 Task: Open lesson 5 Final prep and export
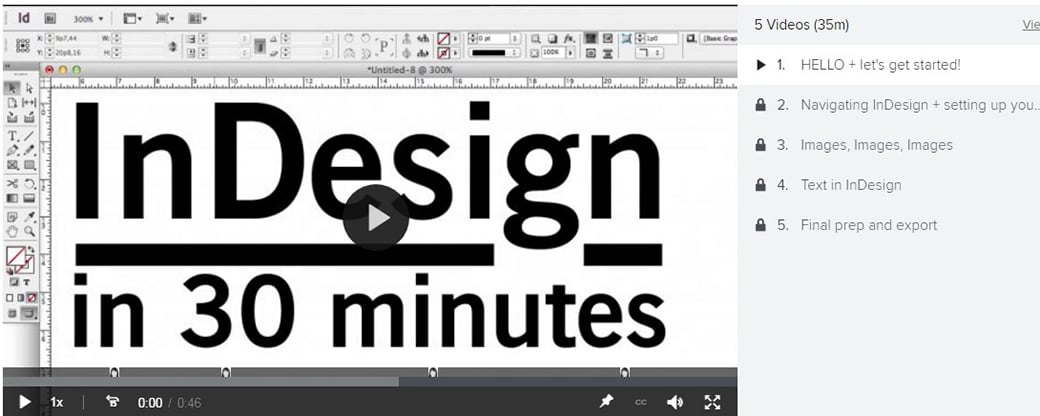point(868,225)
